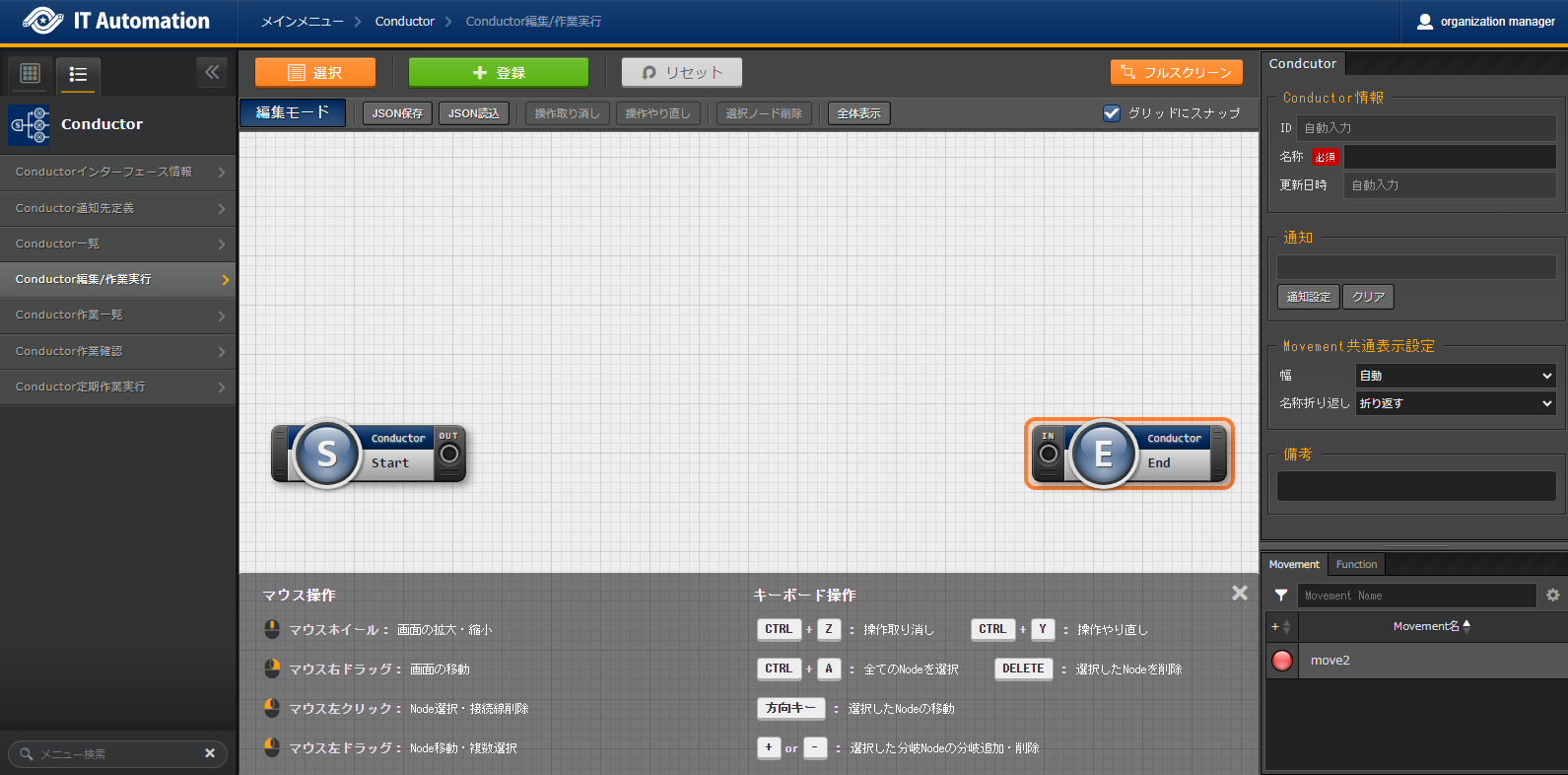This screenshot has width=1568, height=775.
Task: Collapse the sidebar with double-chevron icon
Action: click(x=212, y=72)
